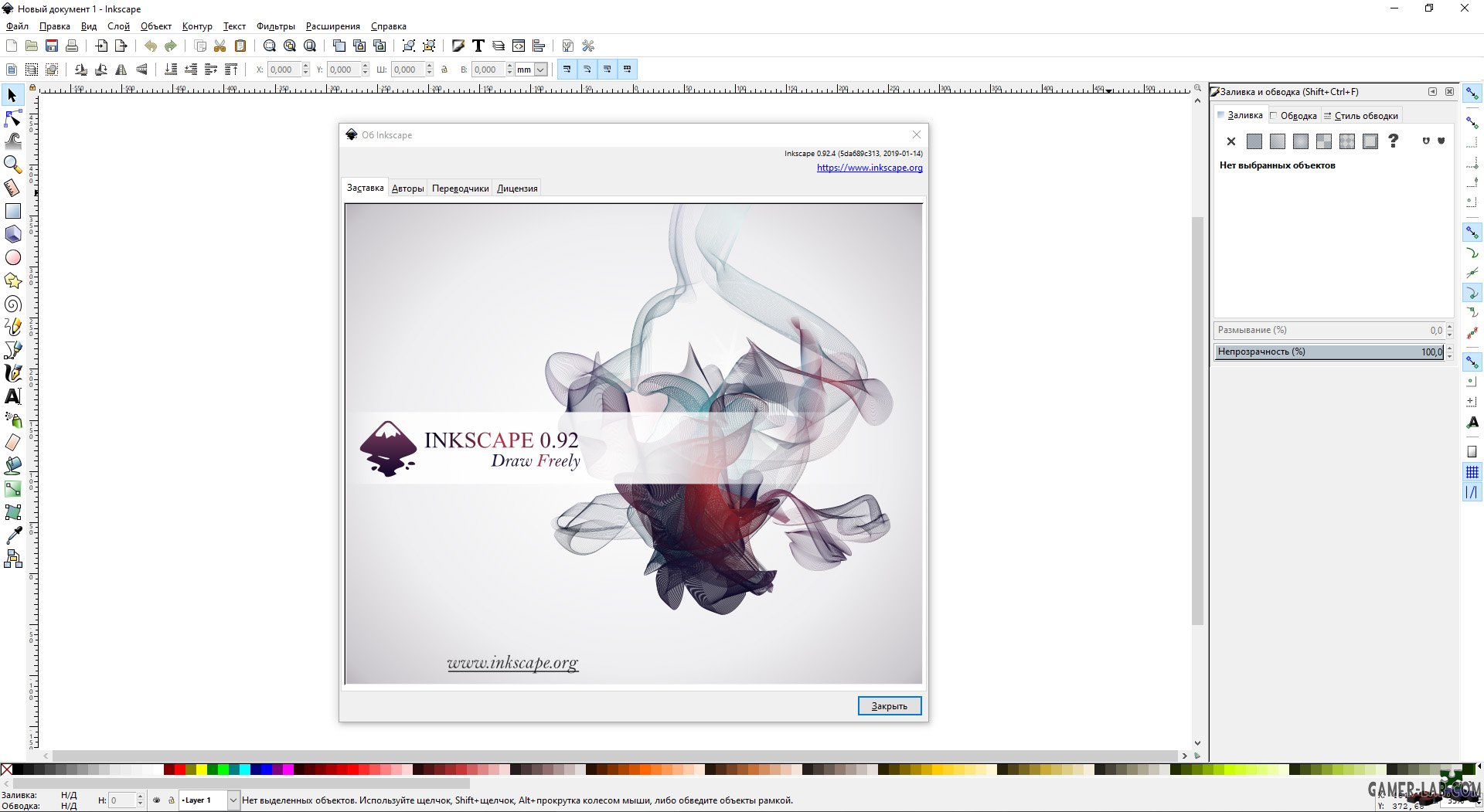Image resolution: width=1484 pixels, height=812 pixels.
Task: Select the 3D Box tool
Action: pos(12,234)
